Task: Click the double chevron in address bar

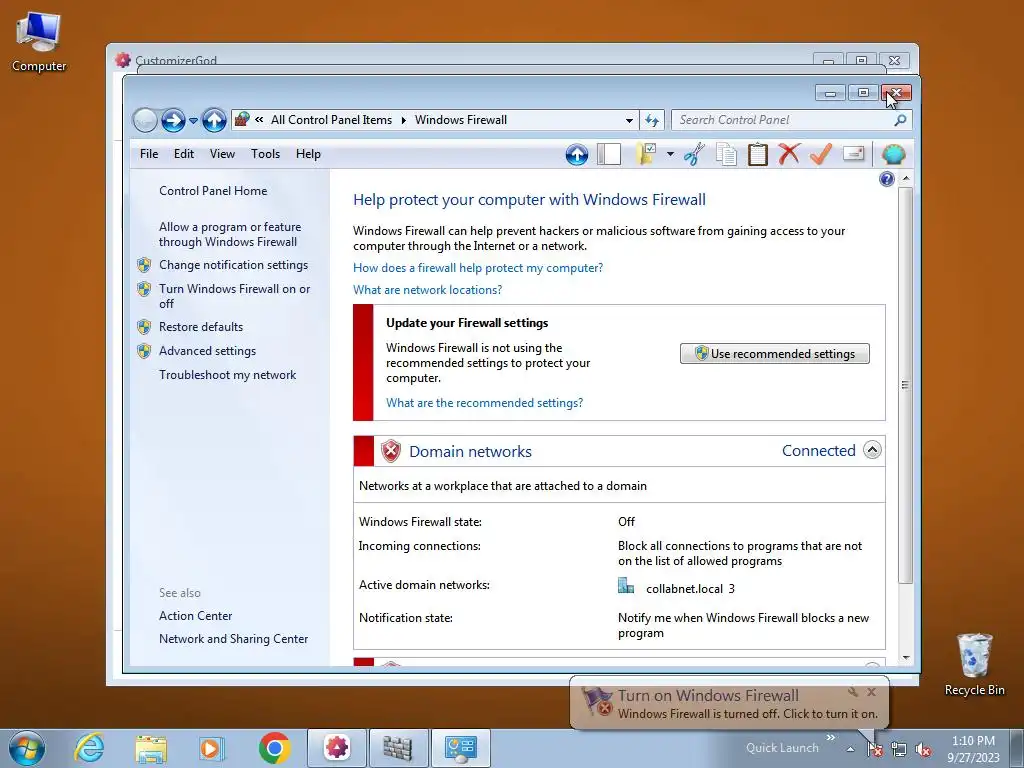Action: pos(259,120)
